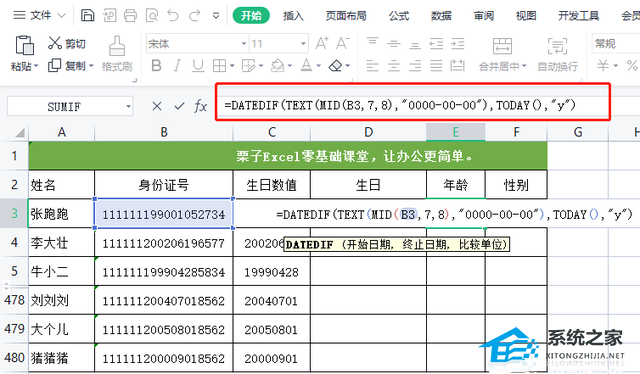Select cell B4 with ID 111111200206196577
640x374 pixels.
tap(164, 243)
